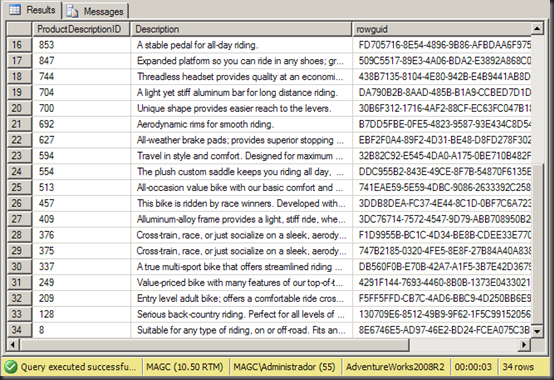This screenshot has width=554, height=380.
Task: Click cell with ID 513
Action: tap(81, 187)
